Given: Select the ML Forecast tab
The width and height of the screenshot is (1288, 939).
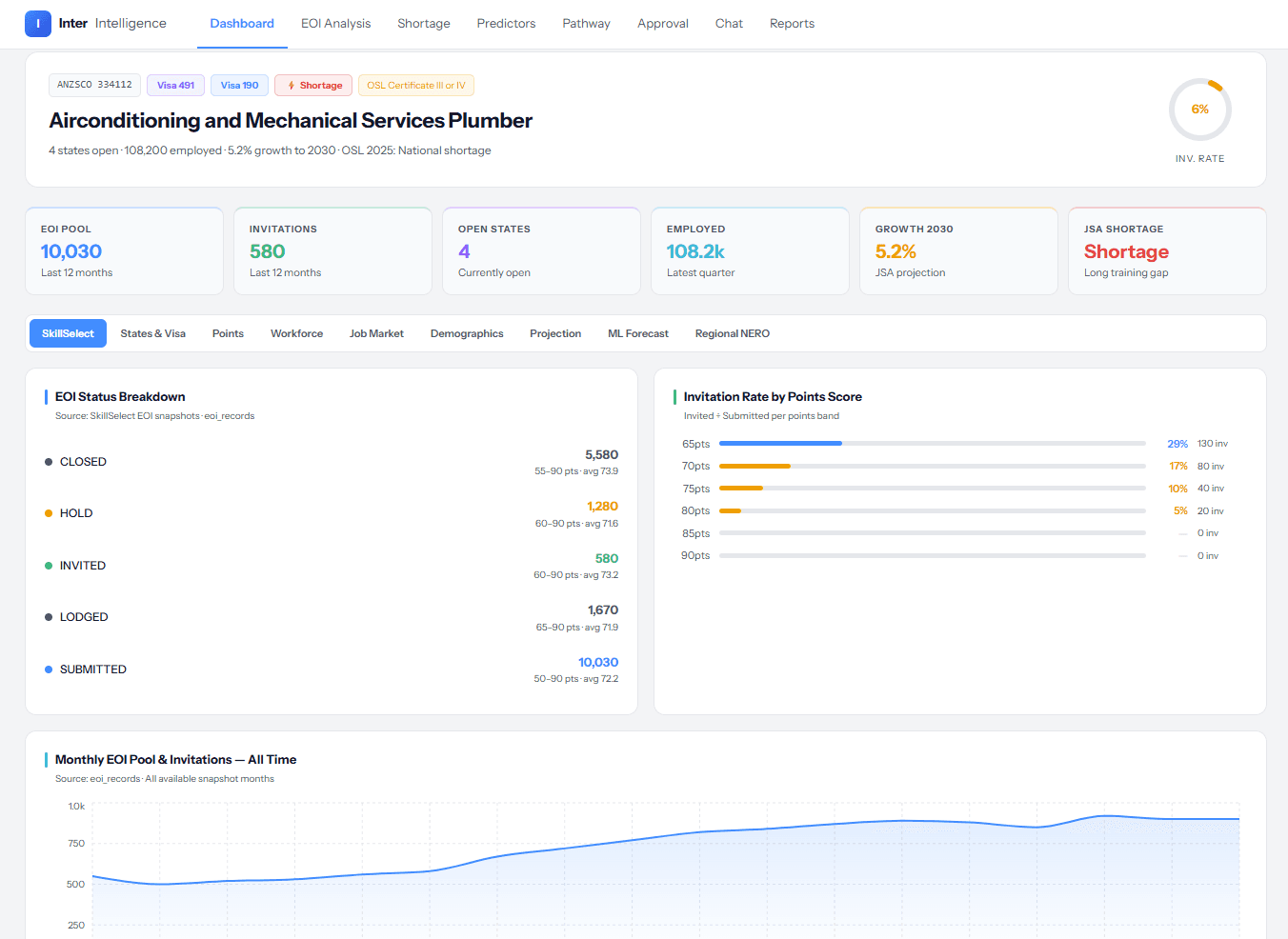Looking at the screenshot, I should pyautogui.click(x=638, y=333).
